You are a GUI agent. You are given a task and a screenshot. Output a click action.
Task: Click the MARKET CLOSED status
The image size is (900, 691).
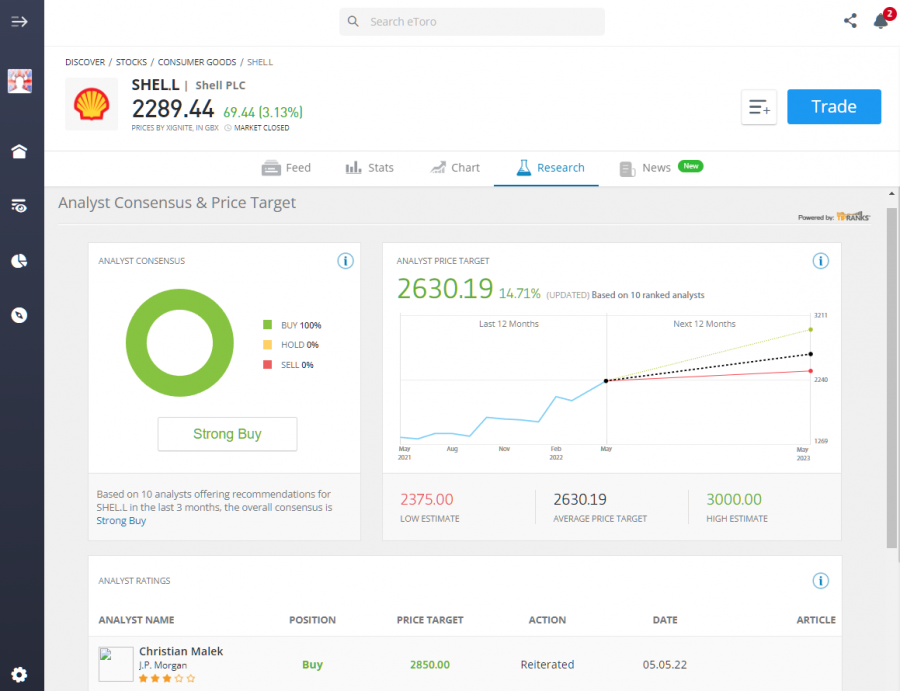(x=257, y=128)
